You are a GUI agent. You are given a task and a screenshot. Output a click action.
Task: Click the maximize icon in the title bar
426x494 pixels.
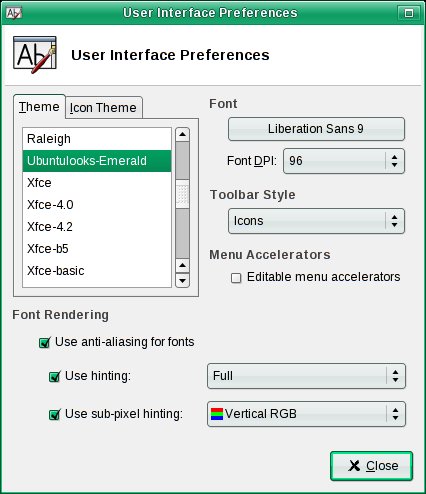[409, 13]
